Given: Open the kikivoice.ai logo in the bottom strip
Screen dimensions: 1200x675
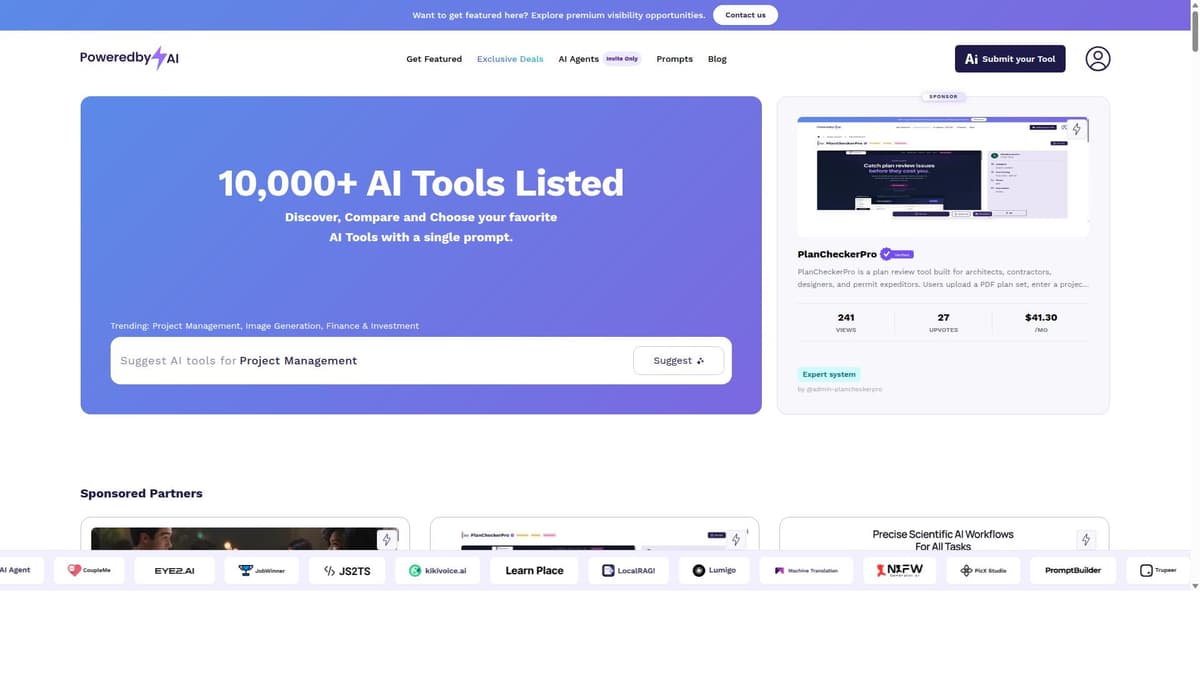Looking at the screenshot, I should 438,570.
